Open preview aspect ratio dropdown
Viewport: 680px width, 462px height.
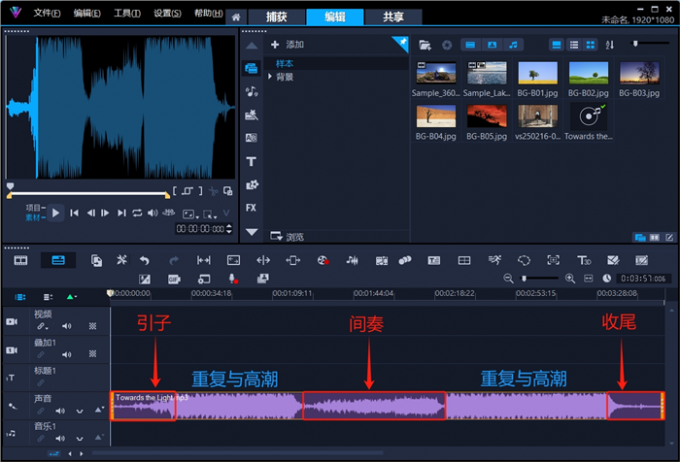pyautogui.click(x=190, y=214)
